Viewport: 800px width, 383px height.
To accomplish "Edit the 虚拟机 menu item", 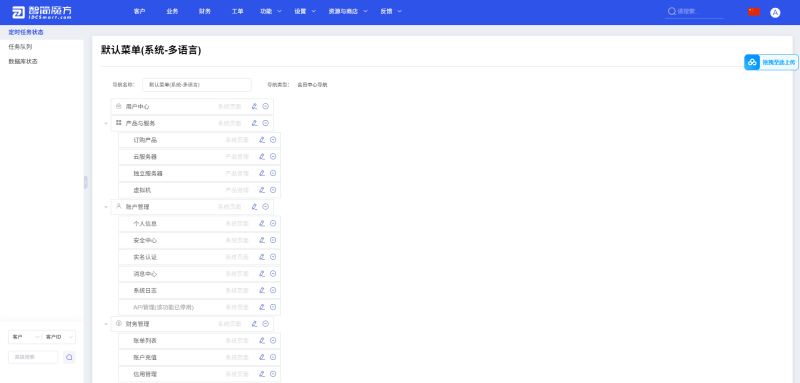I will 262,190.
